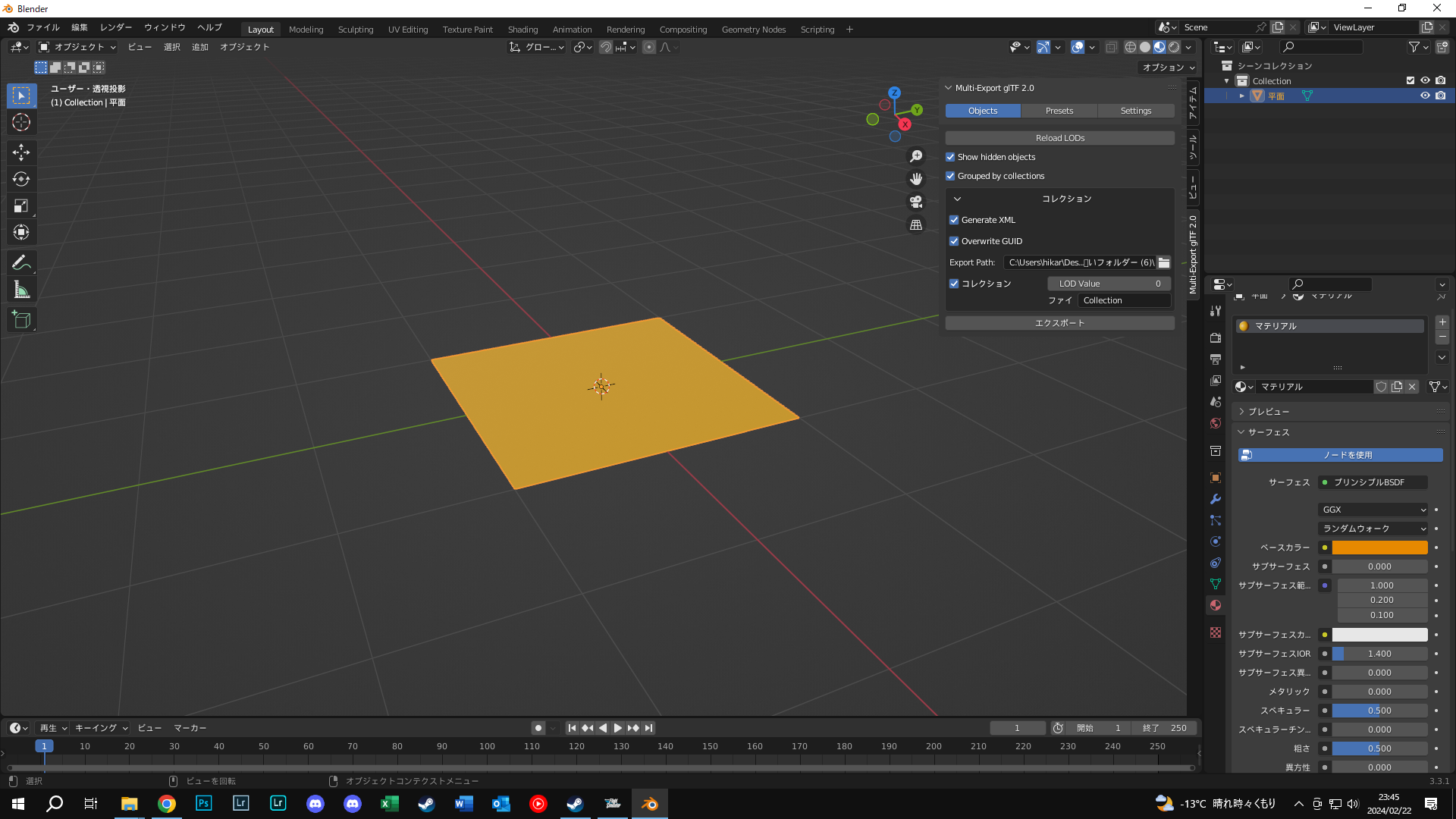This screenshot has height=819, width=1456.
Task: Open the ランダムウォーク subsurface method dropdown
Action: pyautogui.click(x=1373, y=529)
